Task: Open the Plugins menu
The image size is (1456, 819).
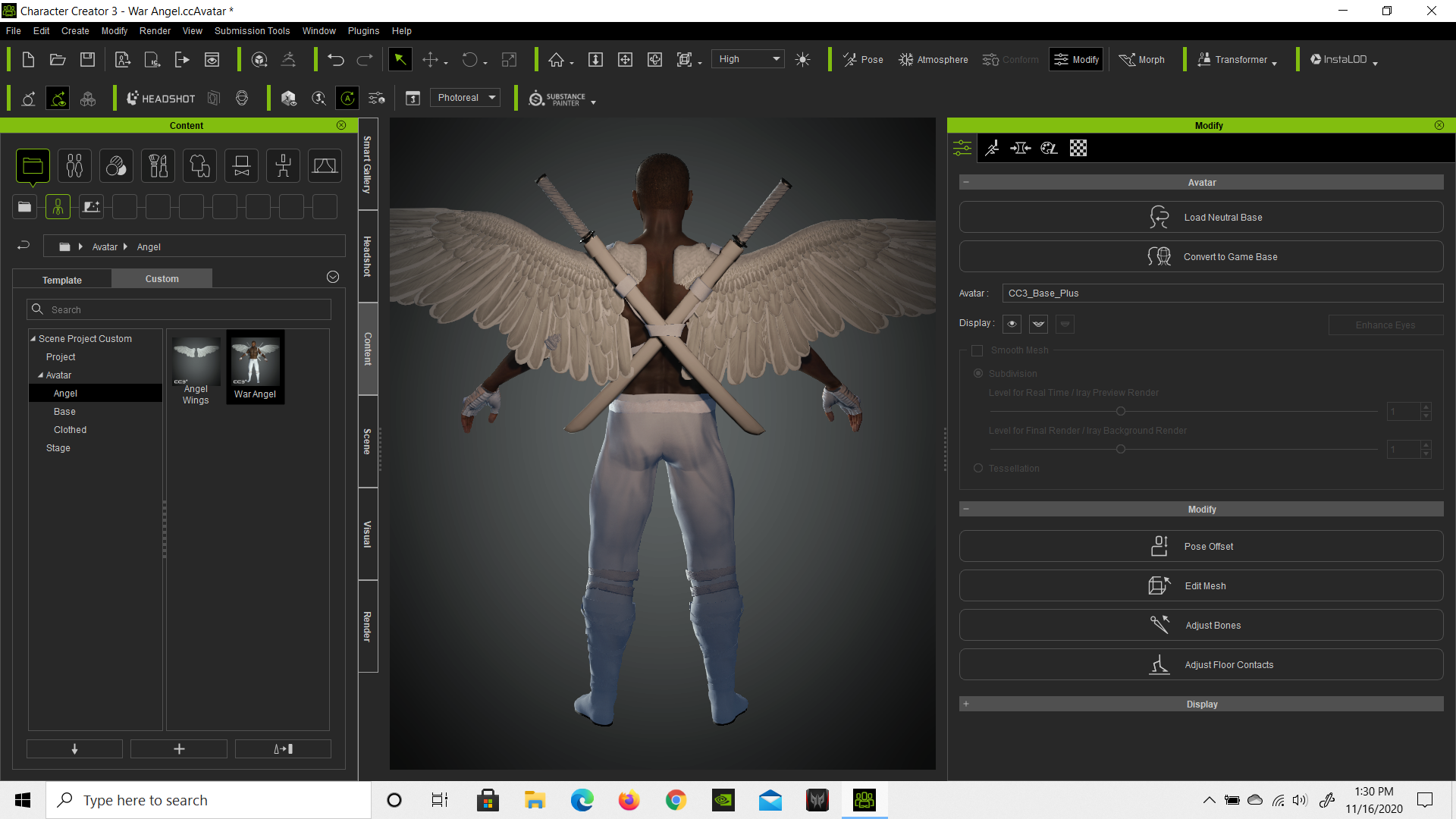Action: (363, 31)
